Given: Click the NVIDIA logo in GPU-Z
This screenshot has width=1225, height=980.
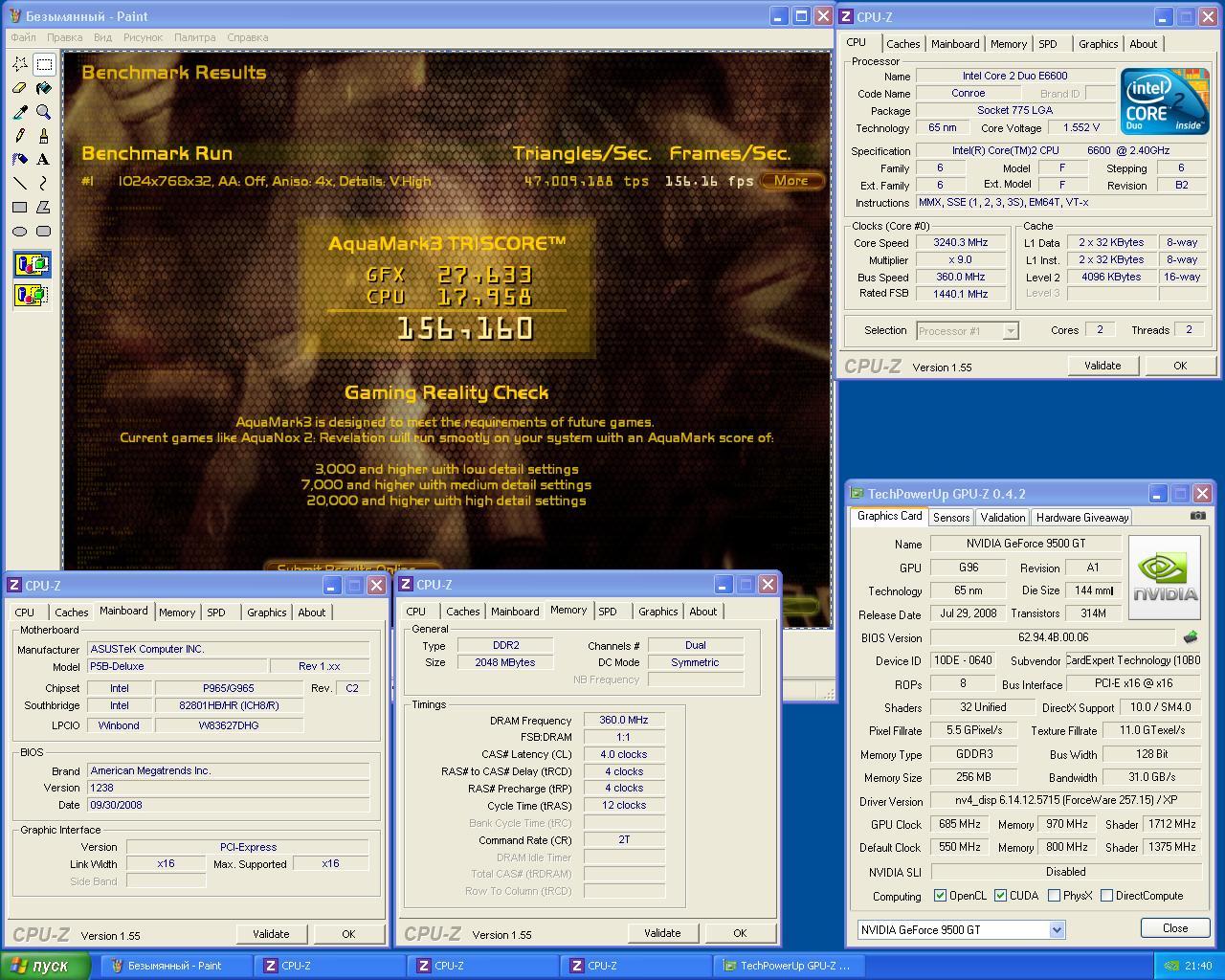Looking at the screenshot, I should [1165, 577].
